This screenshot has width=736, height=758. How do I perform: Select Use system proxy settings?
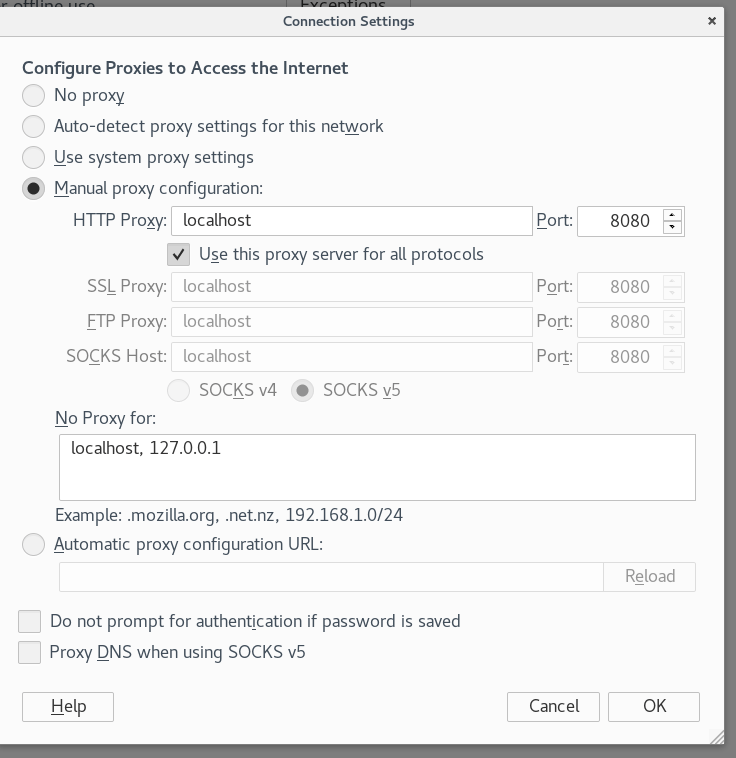point(34,158)
